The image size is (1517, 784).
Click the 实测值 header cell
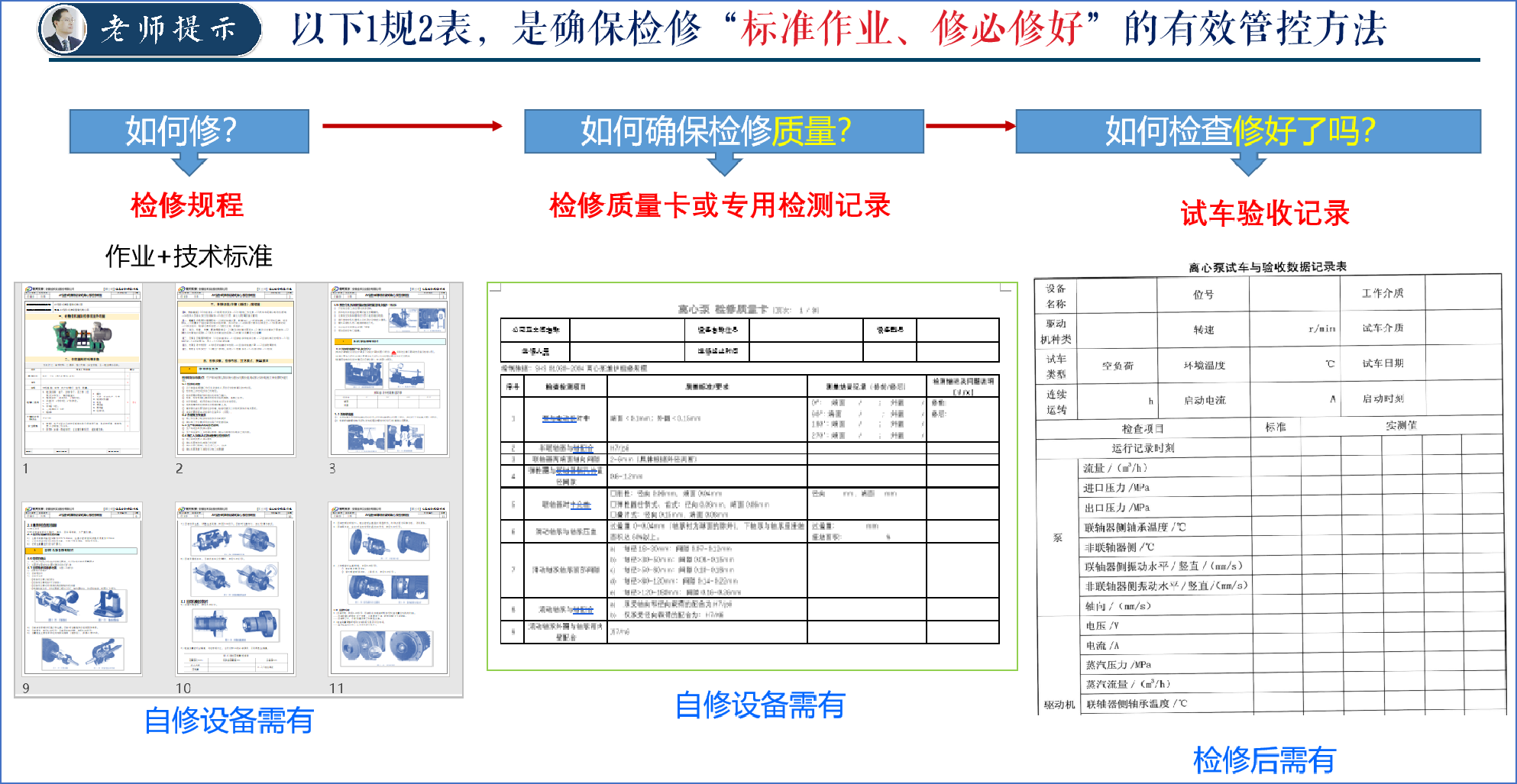point(1402,426)
